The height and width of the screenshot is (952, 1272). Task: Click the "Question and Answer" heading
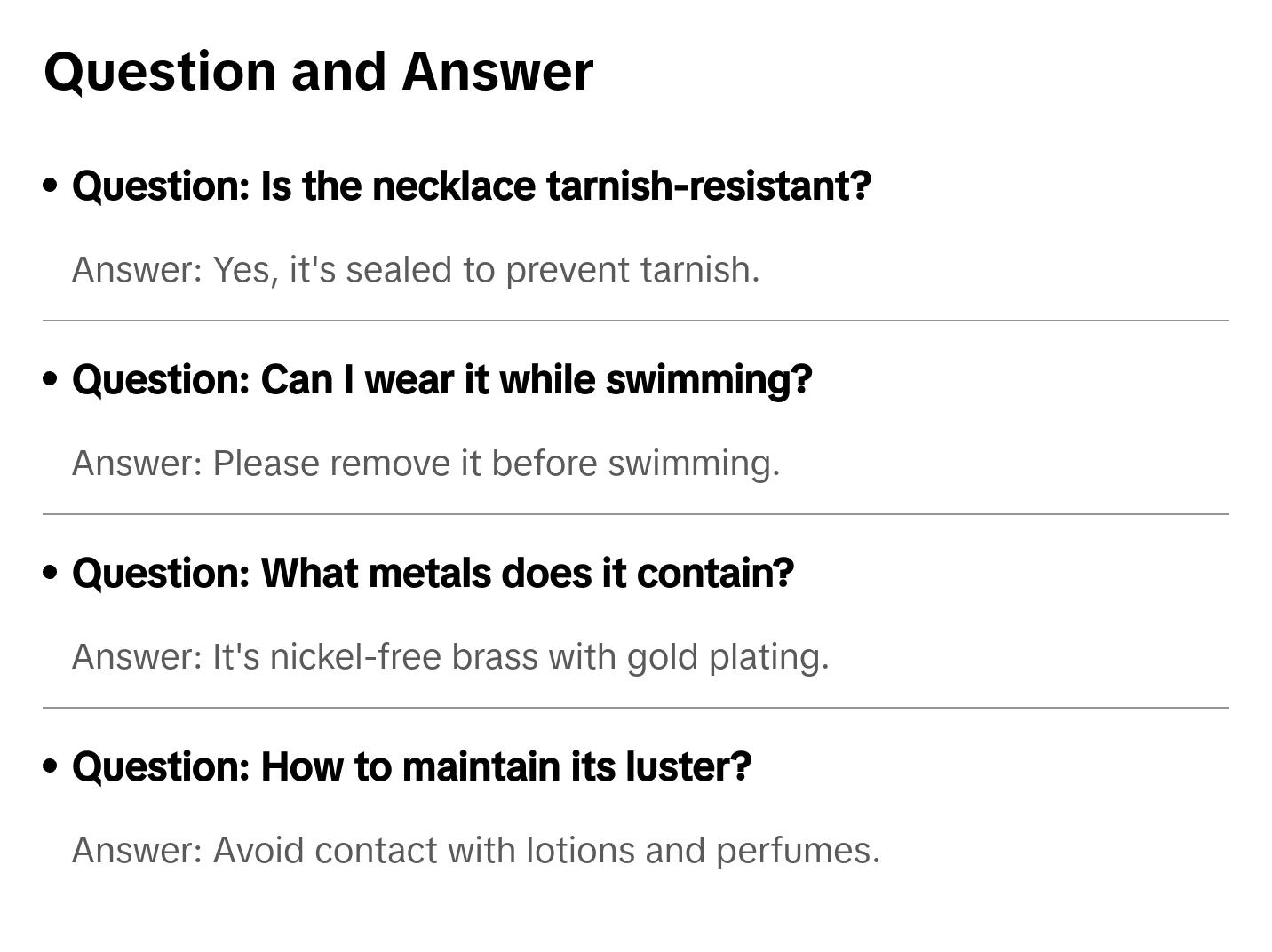[x=318, y=71]
